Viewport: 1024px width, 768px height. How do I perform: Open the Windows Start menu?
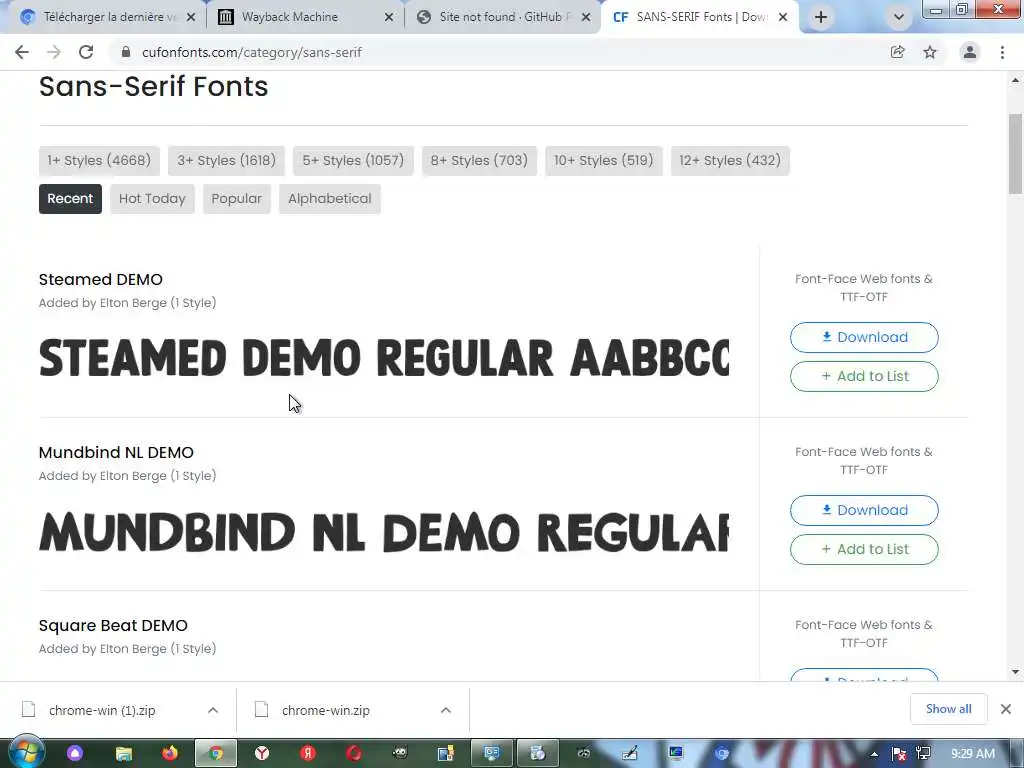click(x=25, y=753)
